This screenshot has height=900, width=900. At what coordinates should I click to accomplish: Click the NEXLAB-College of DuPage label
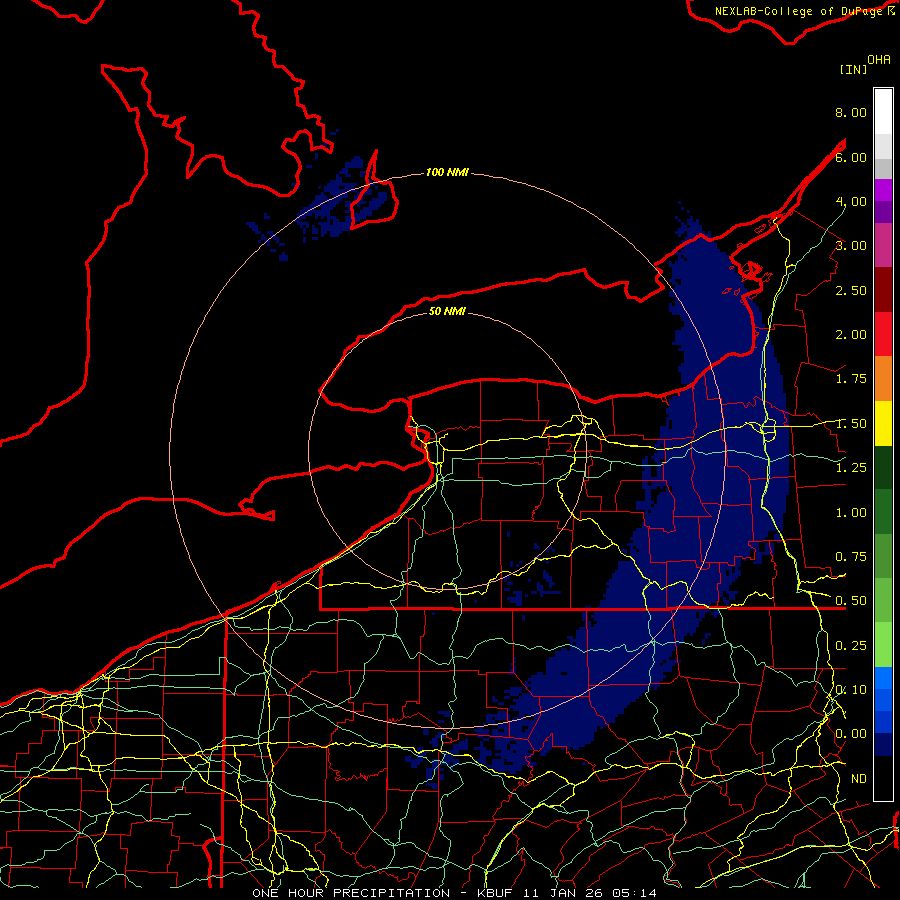[799, 11]
